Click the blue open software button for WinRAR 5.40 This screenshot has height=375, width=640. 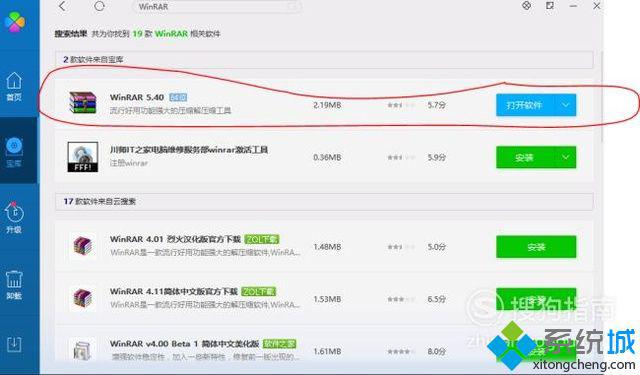click(525, 105)
